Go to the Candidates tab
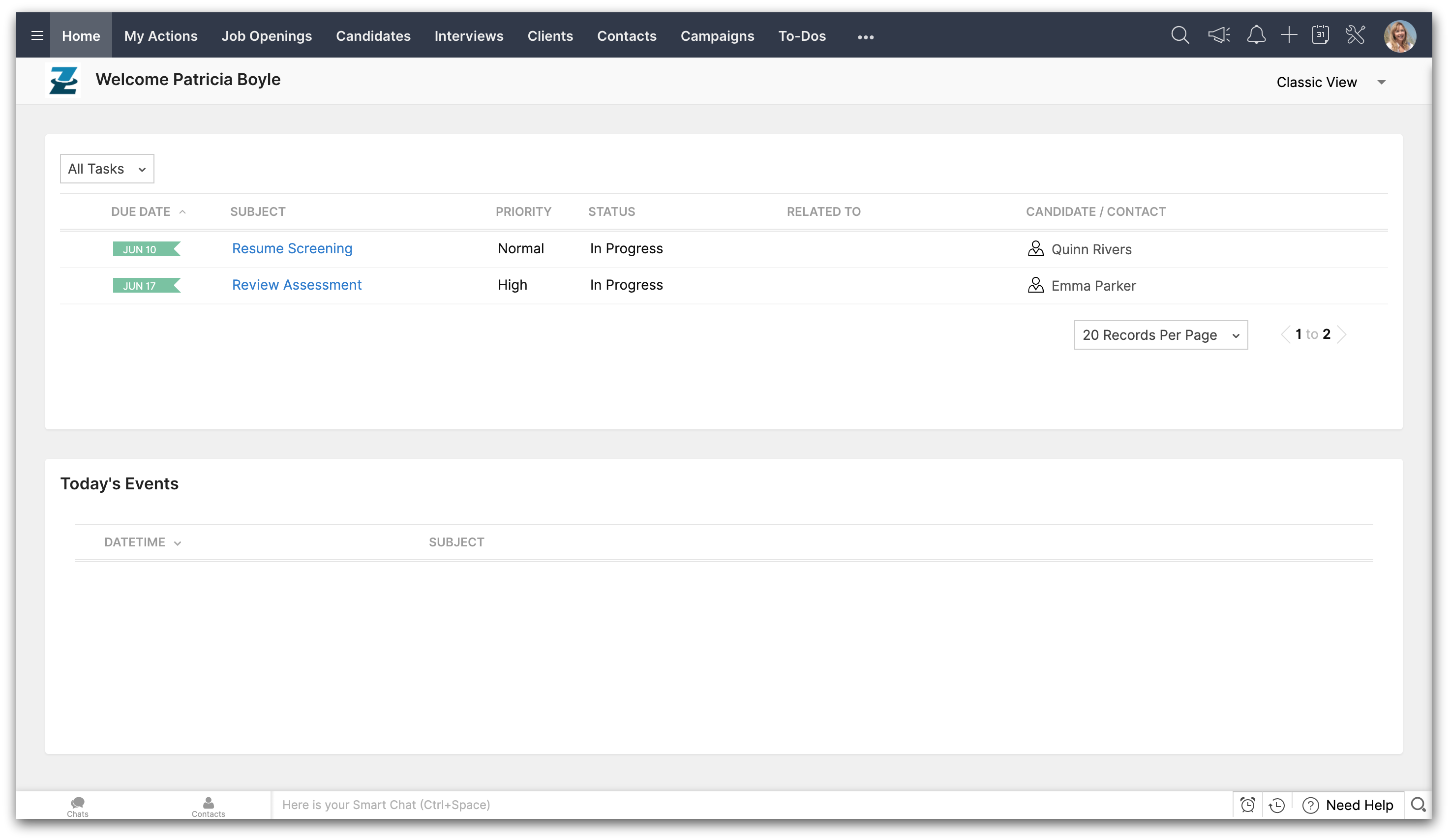This screenshot has width=1450, height=840. 373,36
